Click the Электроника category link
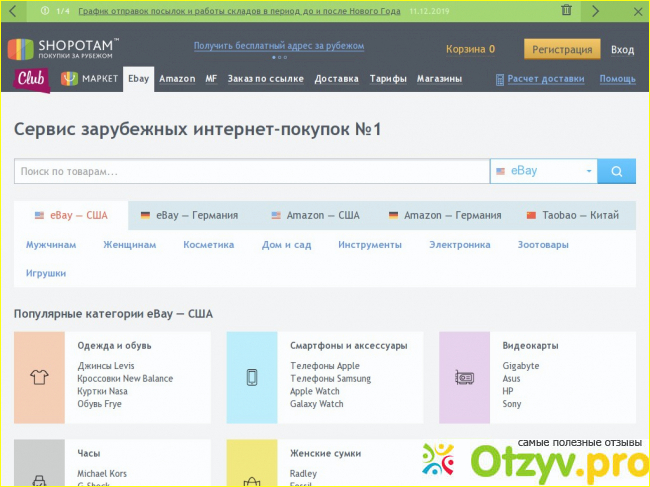 tap(459, 244)
